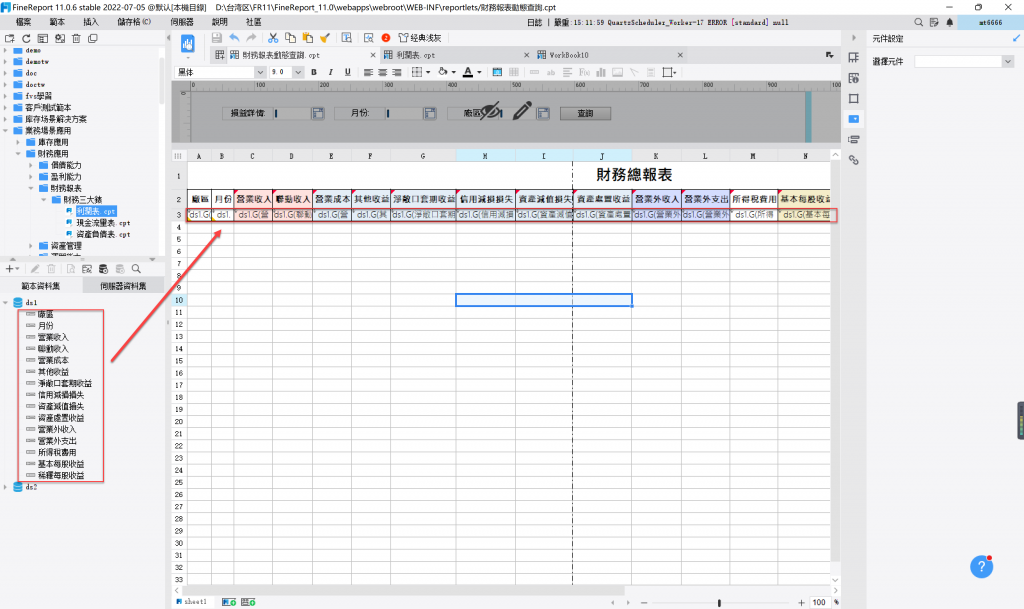Click the 營業收入 field under ds1
The height and width of the screenshot is (609, 1024).
pyautogui.click(x=53, y=337)
